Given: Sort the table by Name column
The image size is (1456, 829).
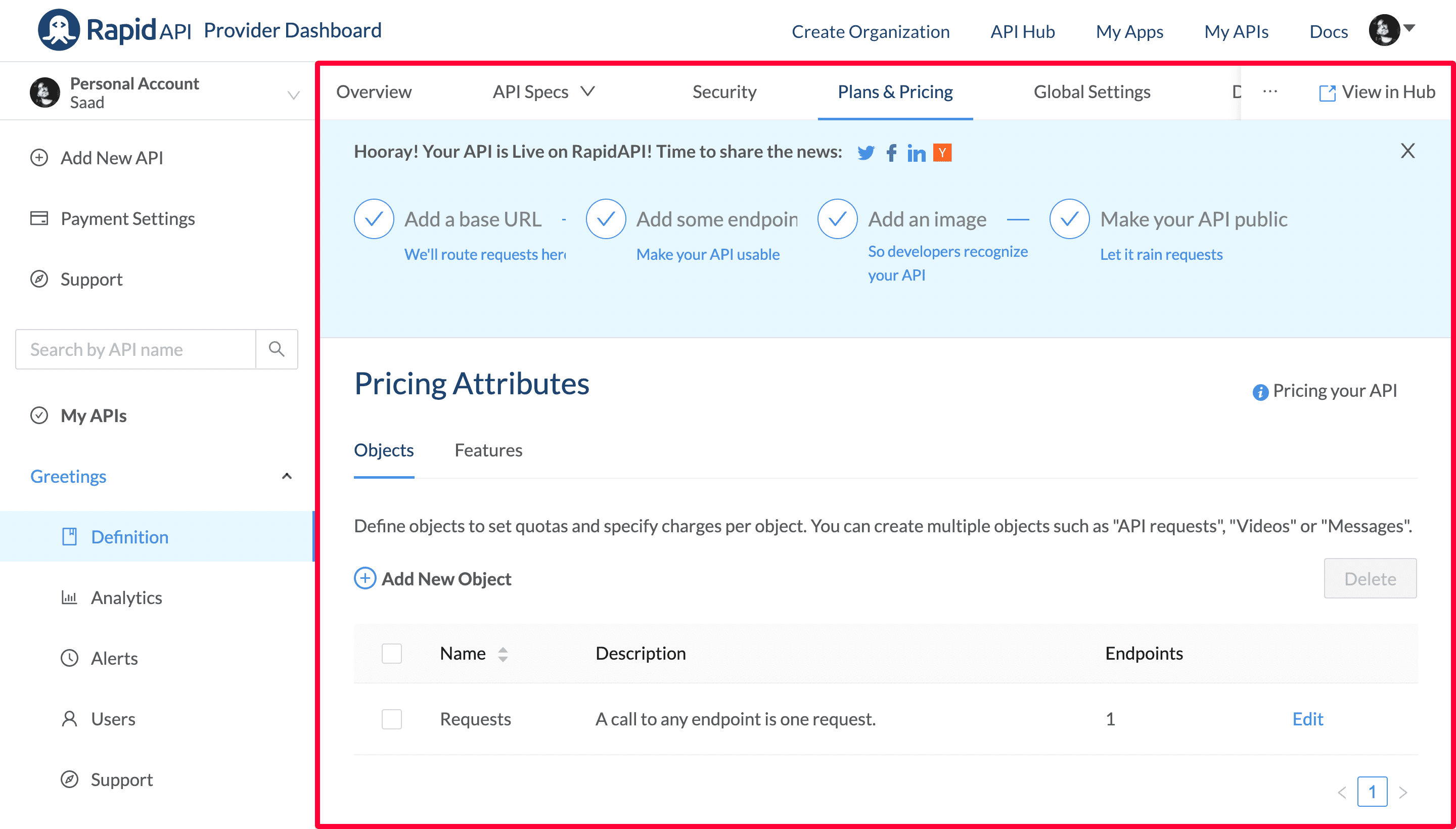Looking at the screenshot, I should (503, 654).
